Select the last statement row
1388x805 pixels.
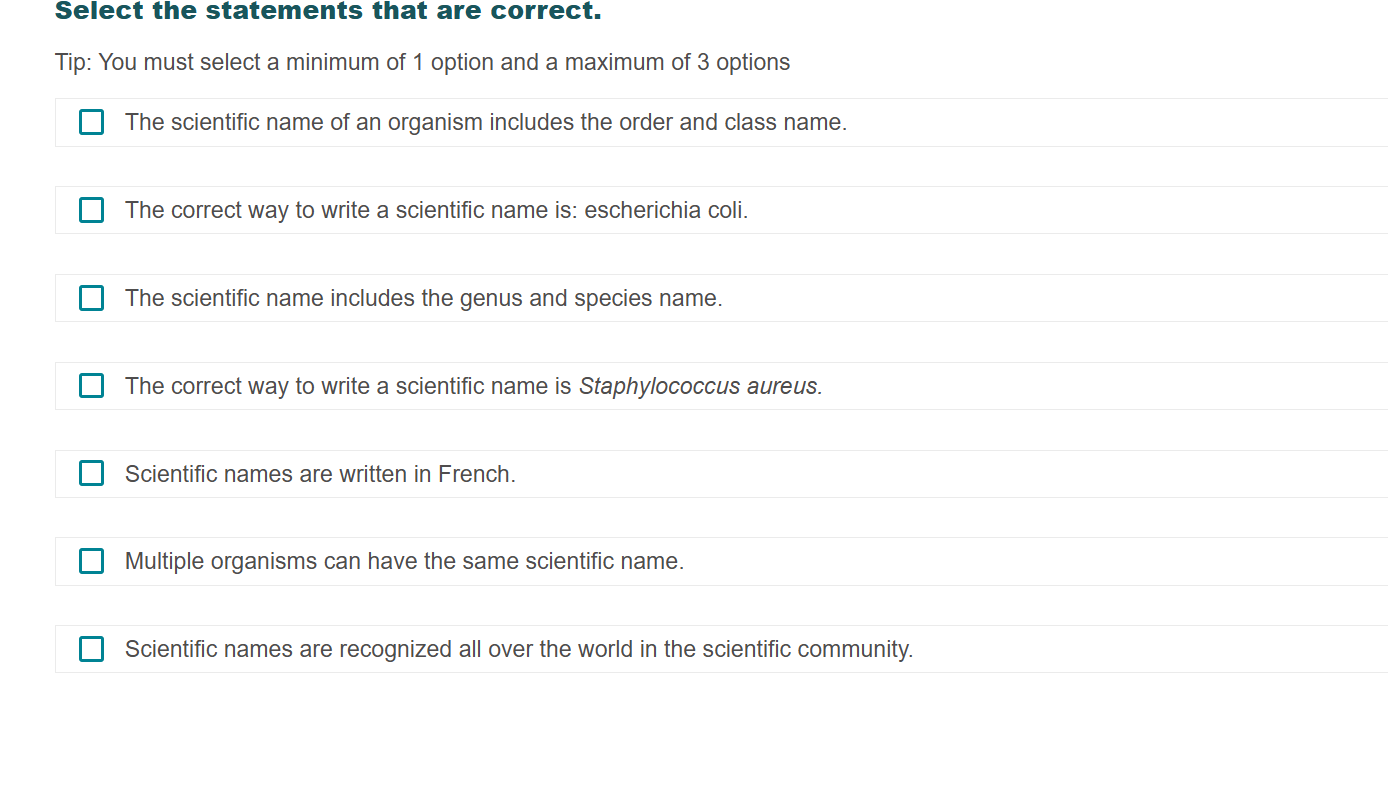coord(518,649)
